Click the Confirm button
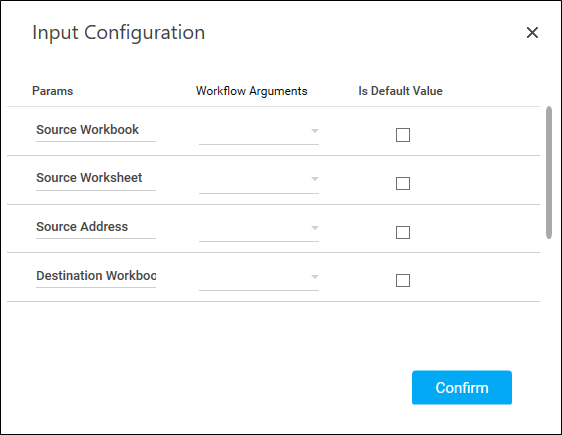 click(x=462, y=387)
